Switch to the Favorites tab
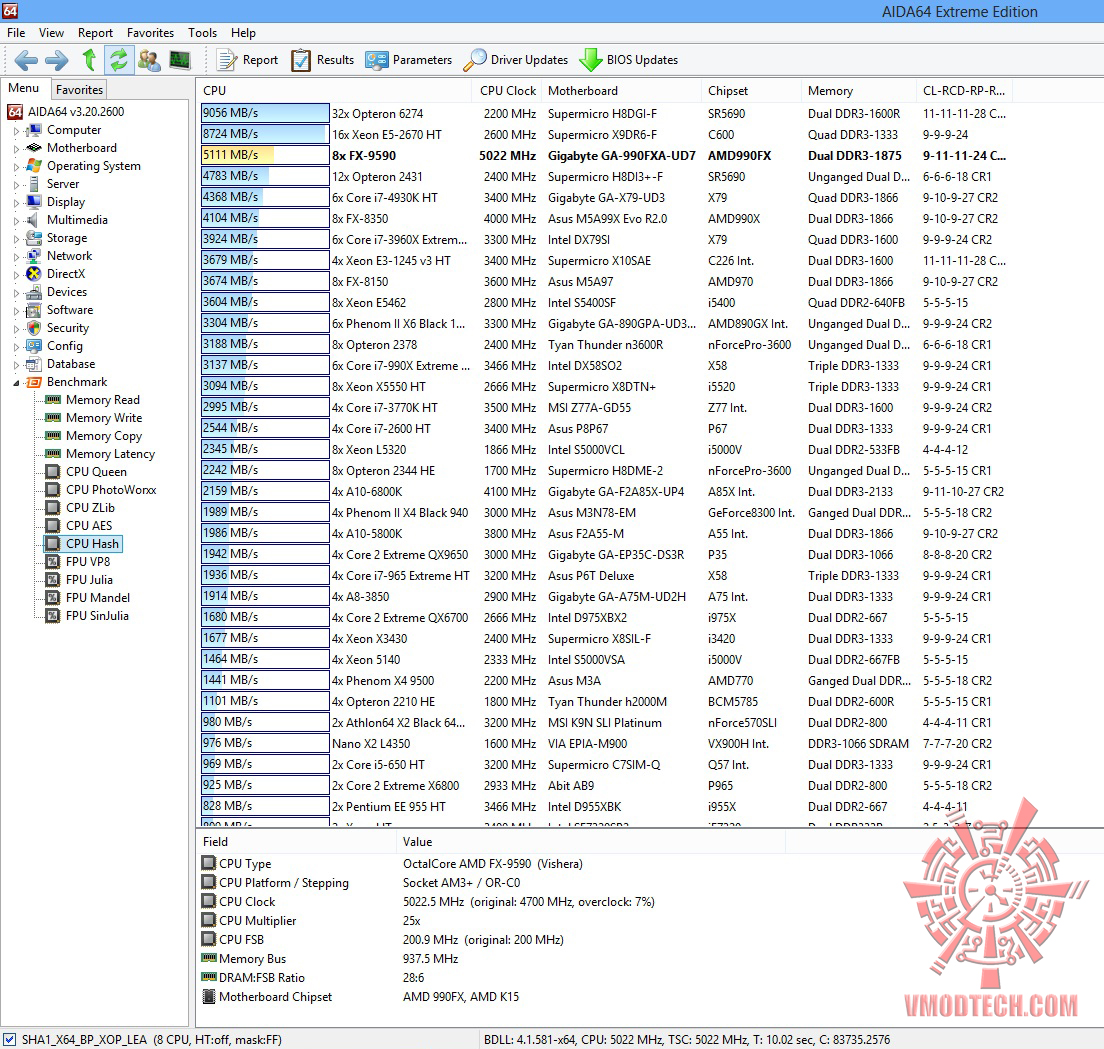Screen dimensions: 1104x1049 coord(80,89)
